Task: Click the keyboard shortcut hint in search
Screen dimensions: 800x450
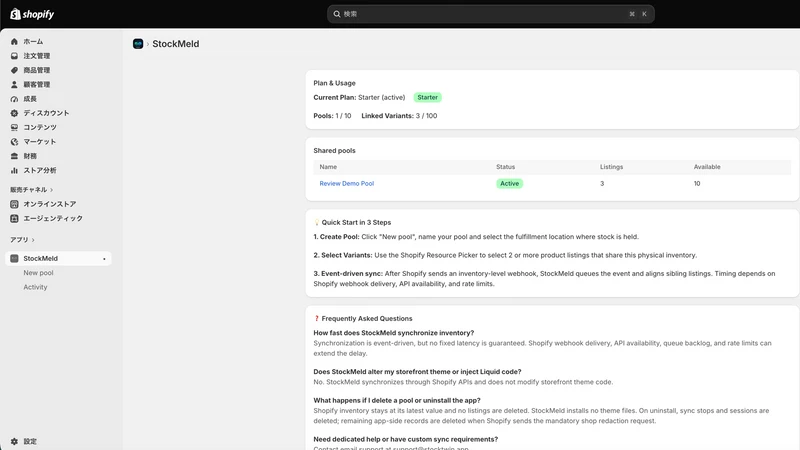Action: click(x=638, y=14)
